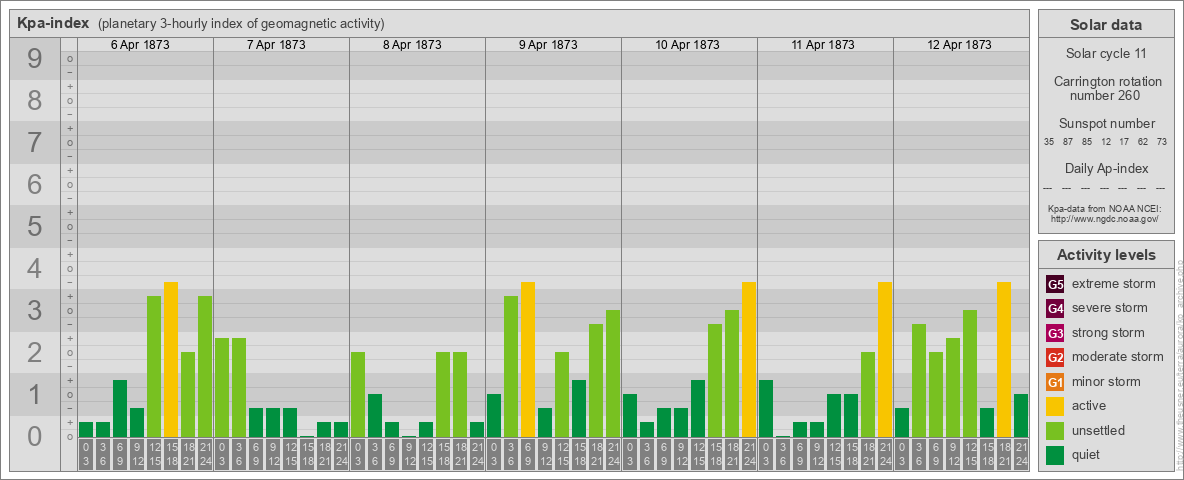Click the yellow active legend swatch

point(1055,406)
